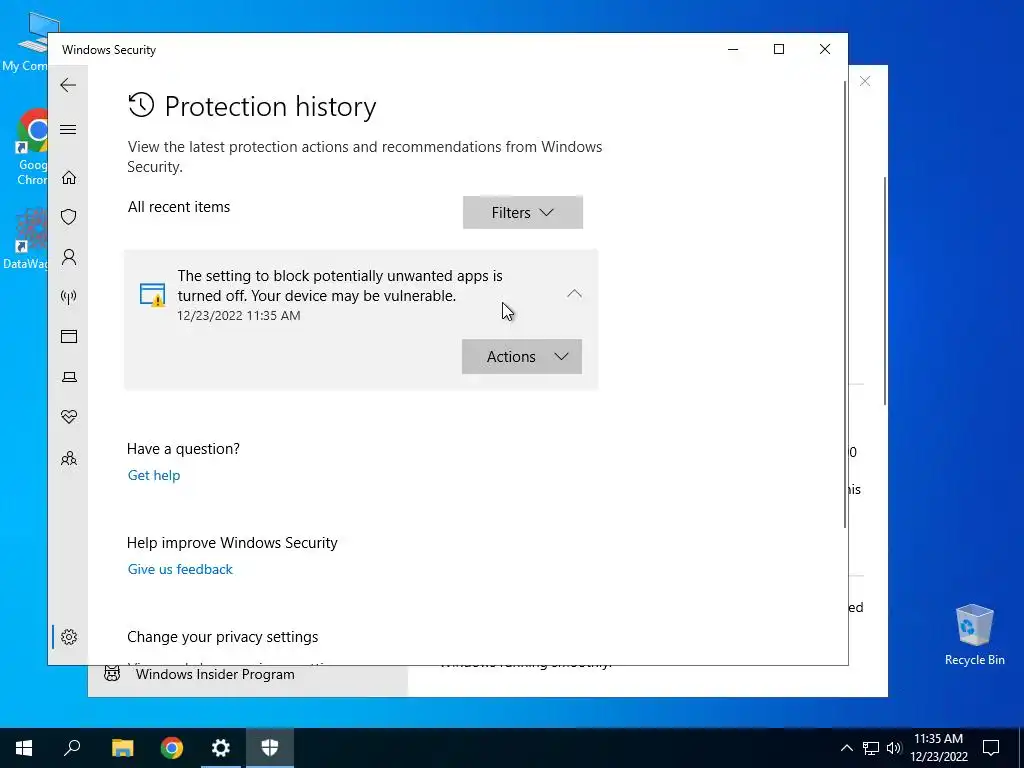
Task: Click the timestamp 12/23/2022 11:35 AM on alert
Action: [238, 315]
